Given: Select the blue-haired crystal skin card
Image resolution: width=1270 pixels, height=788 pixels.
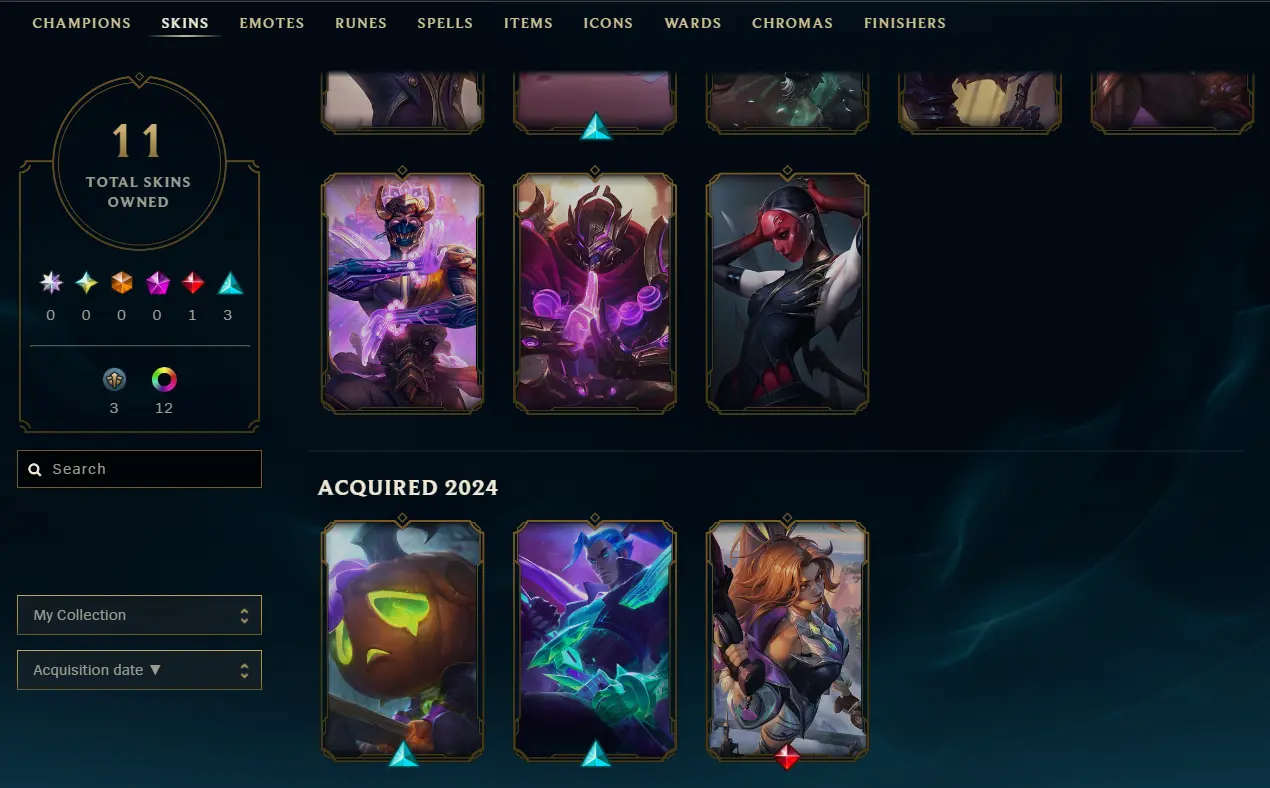Looking at the screenshot, I should pyautogui.click(x=595, y=640).
